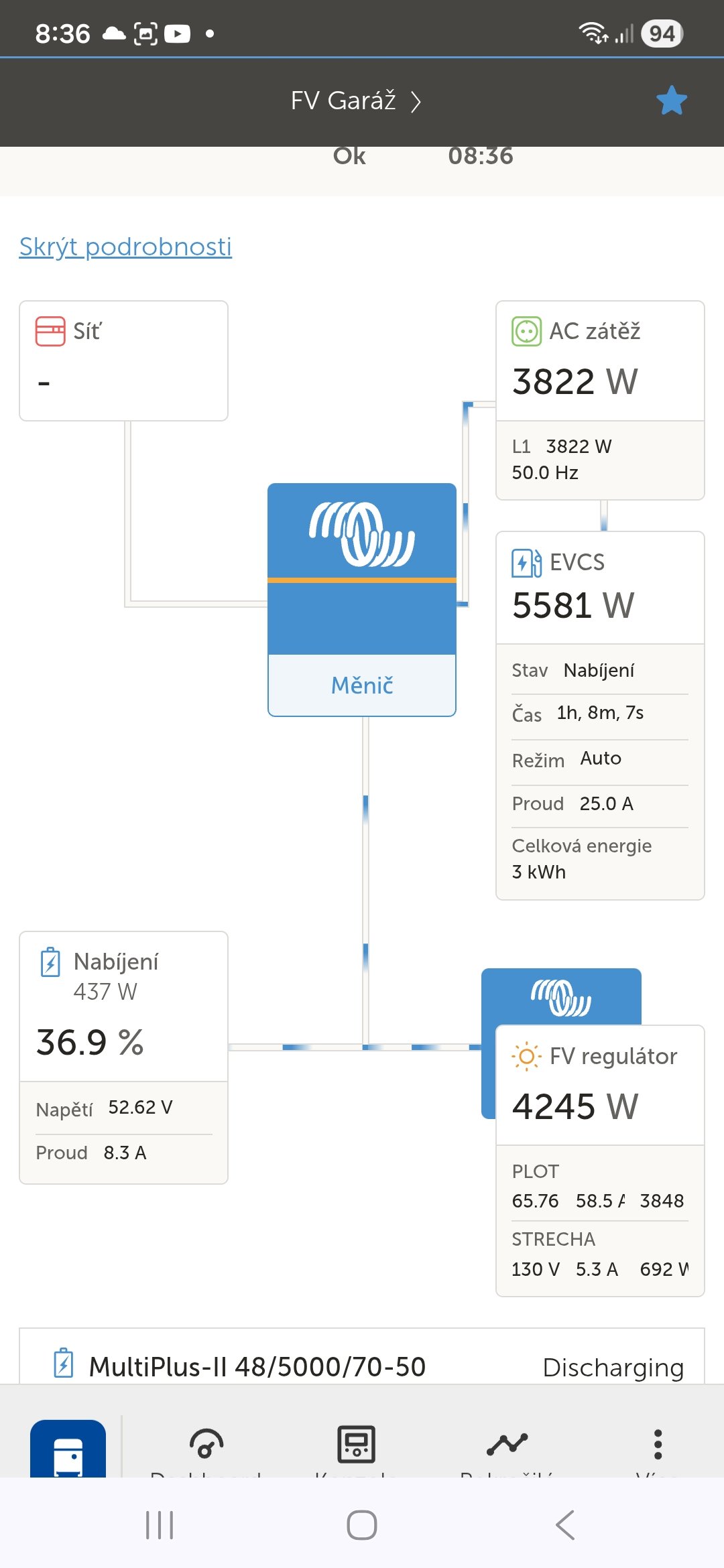Viewport: 724px width, 1568px height.
Task: Open the Dashboard gauge tab
Action: click(x=206, y=1445)
